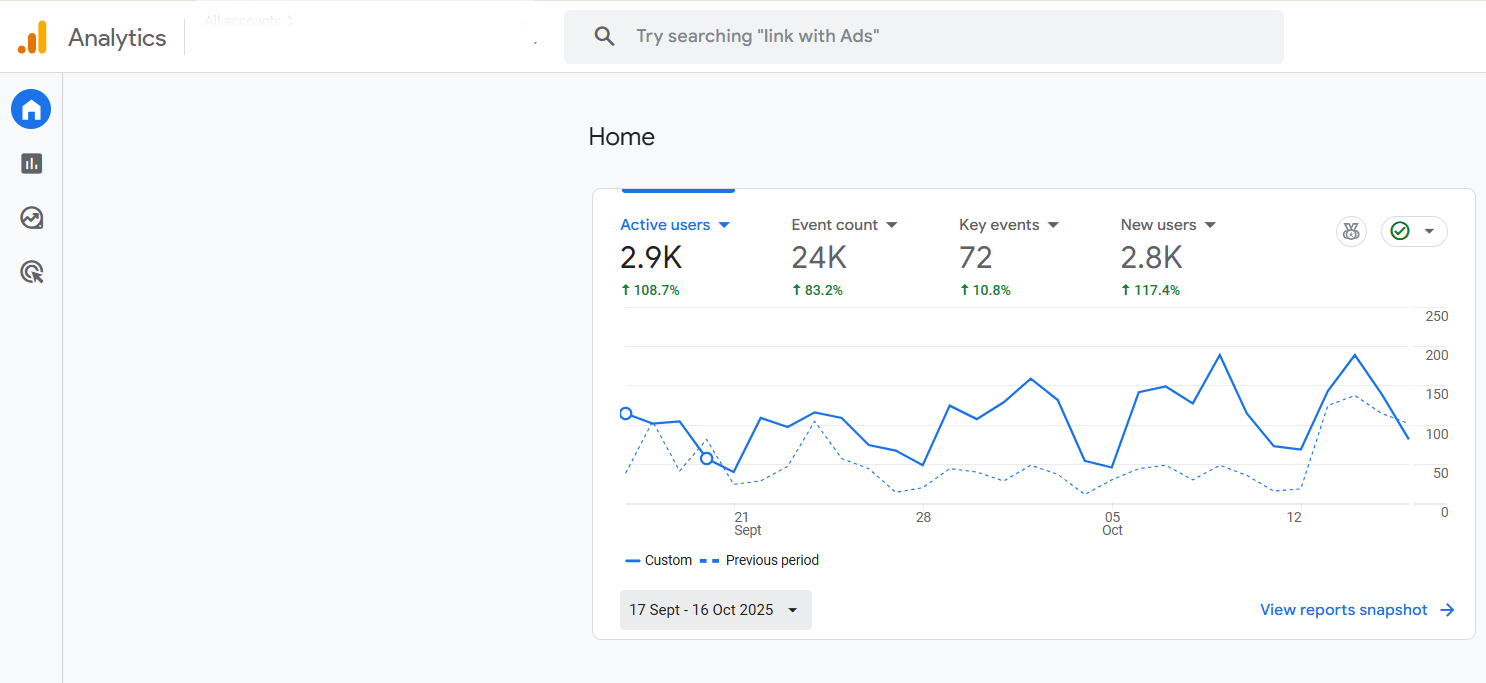
Task: Open the Advertising cursor icon in sidebar
Action: [x=32, y=271]
